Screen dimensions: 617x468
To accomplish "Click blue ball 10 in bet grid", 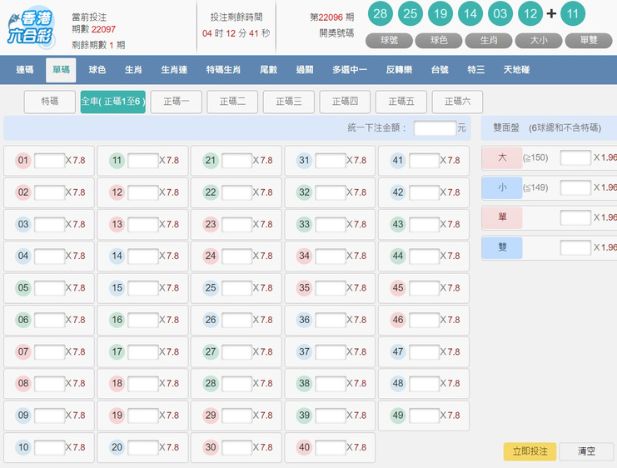I will pyautogui.click(x=23, y=447).
